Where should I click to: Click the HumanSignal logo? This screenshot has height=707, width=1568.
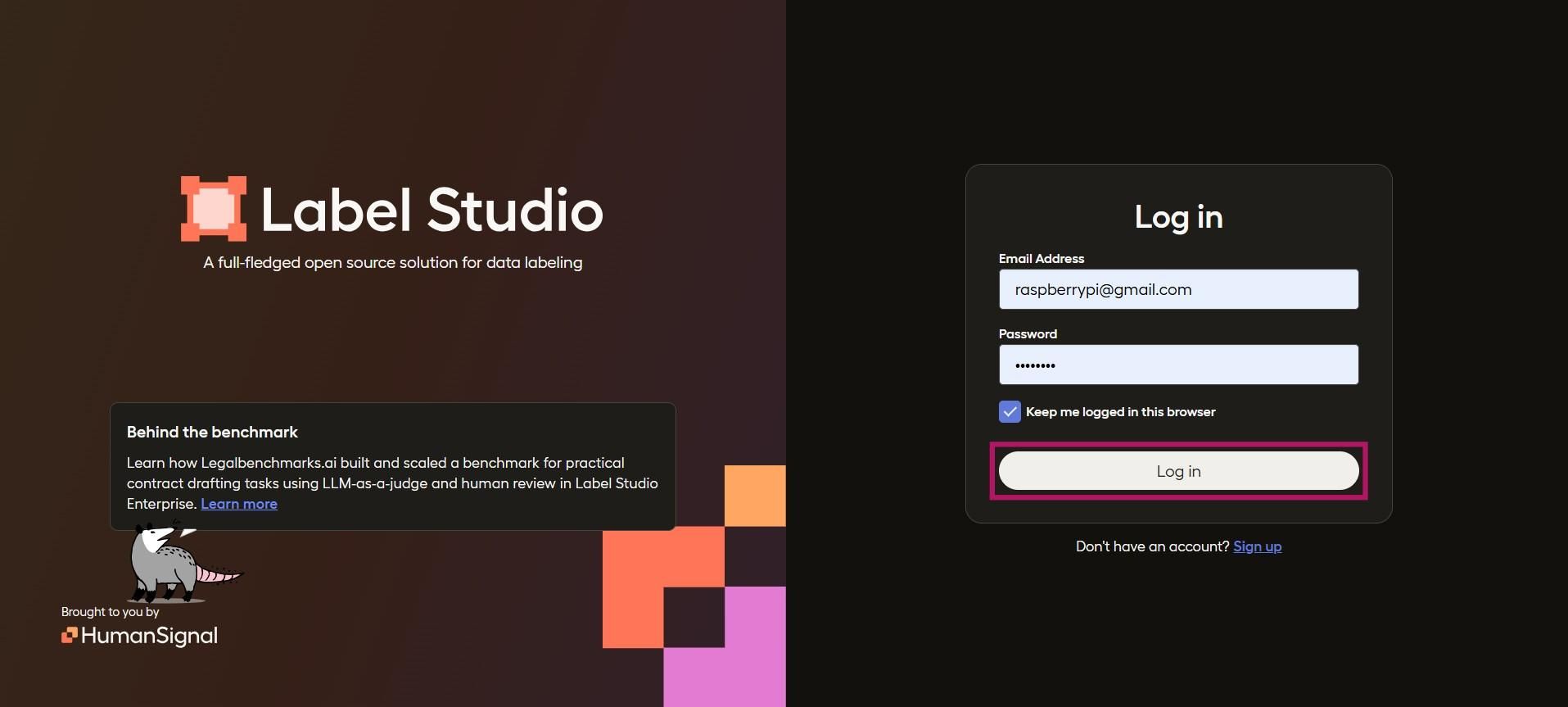pyautogui.click(x=140, y=636)
